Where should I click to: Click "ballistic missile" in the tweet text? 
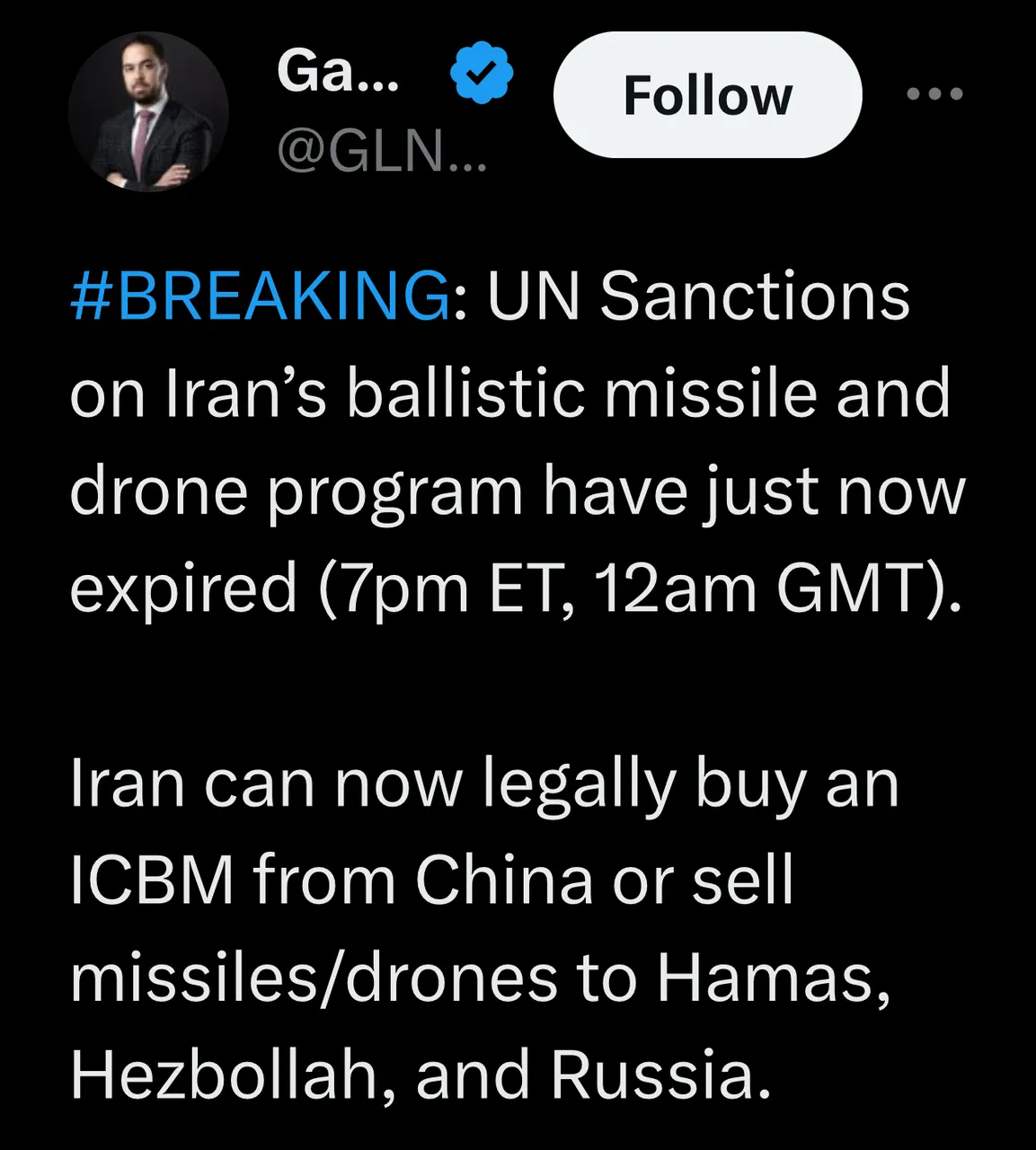pyautogui.click(x=580, y=394)
